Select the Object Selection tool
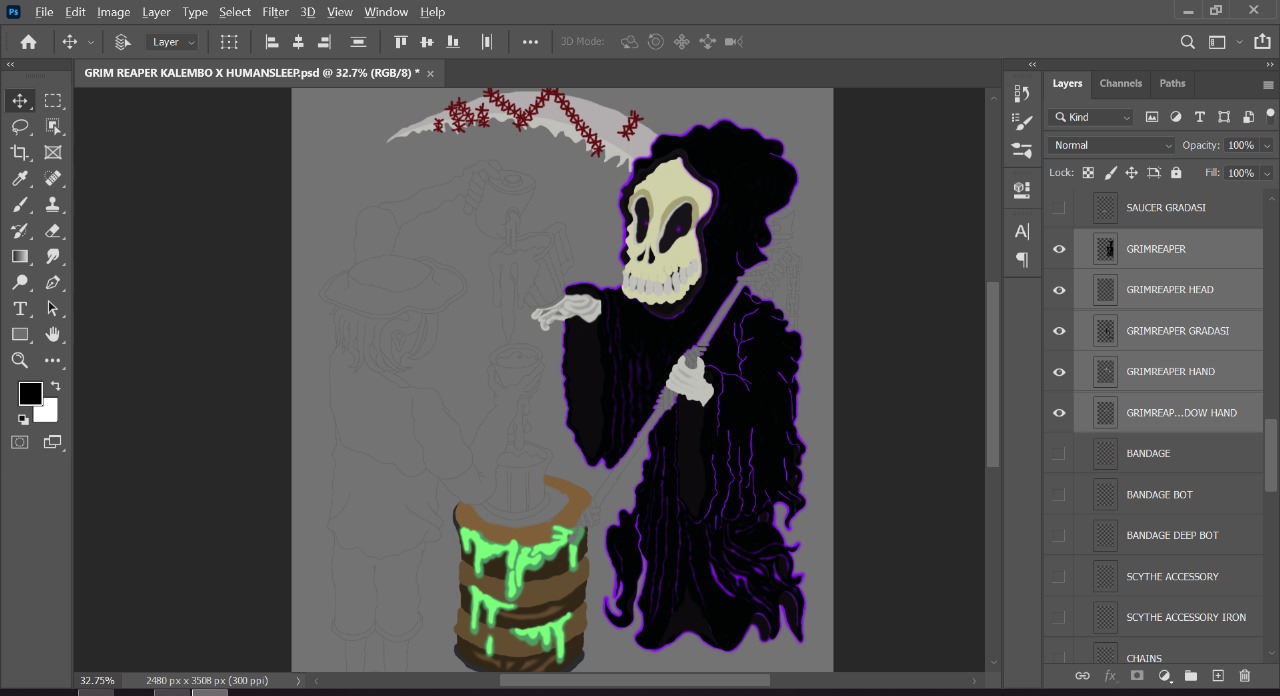The height and width of the screenshot is (696, 1280). click(53, 127)
